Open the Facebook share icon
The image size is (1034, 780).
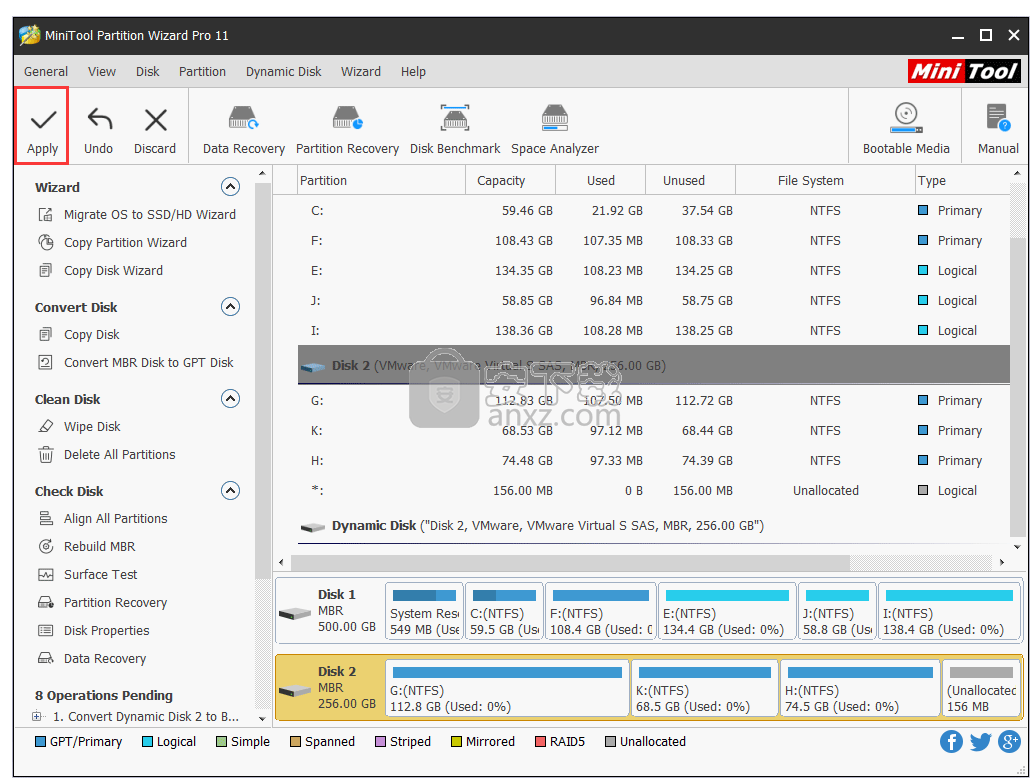click(951, 741)
